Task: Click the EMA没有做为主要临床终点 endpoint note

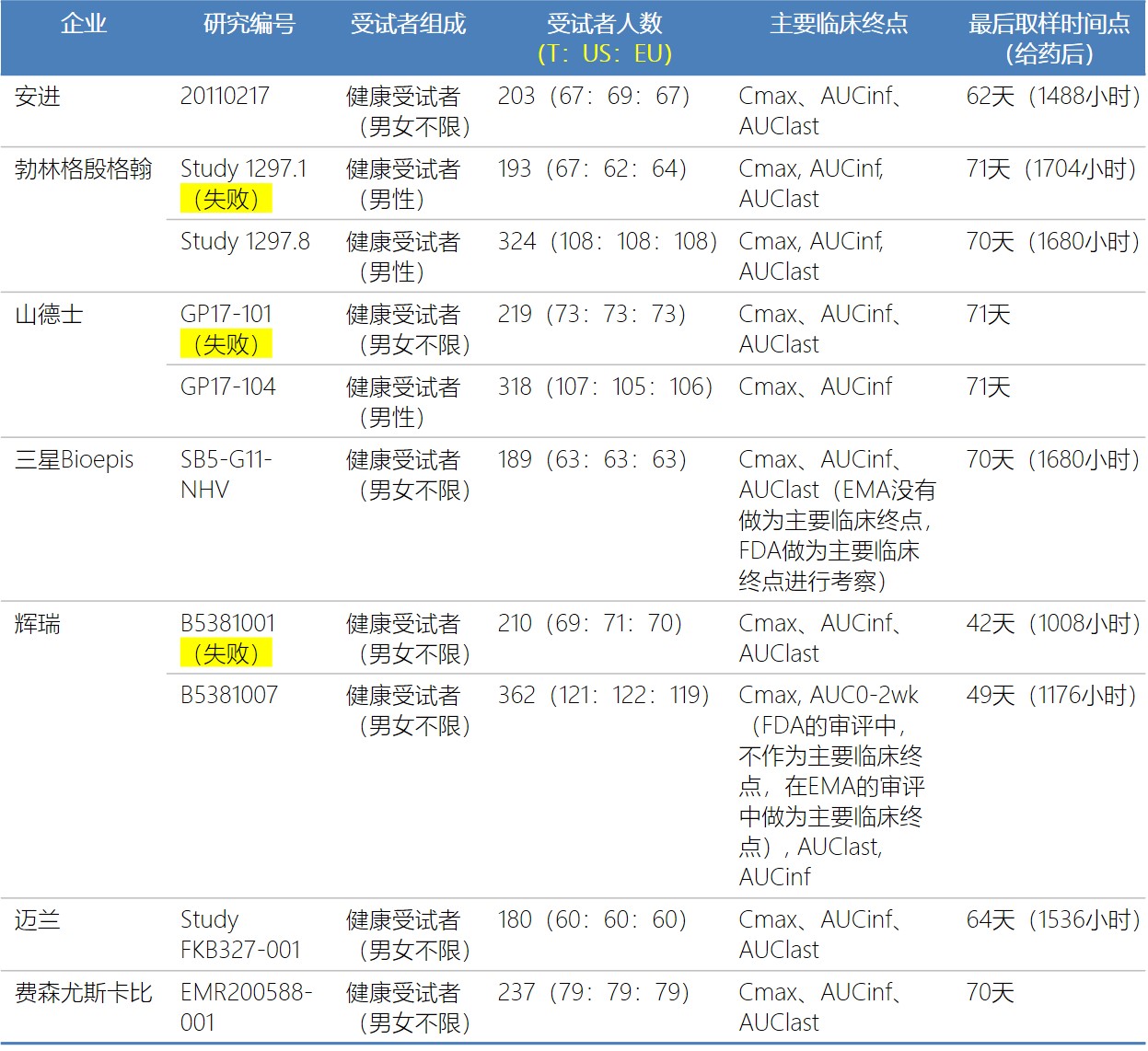Action: [x=836, y=520]
